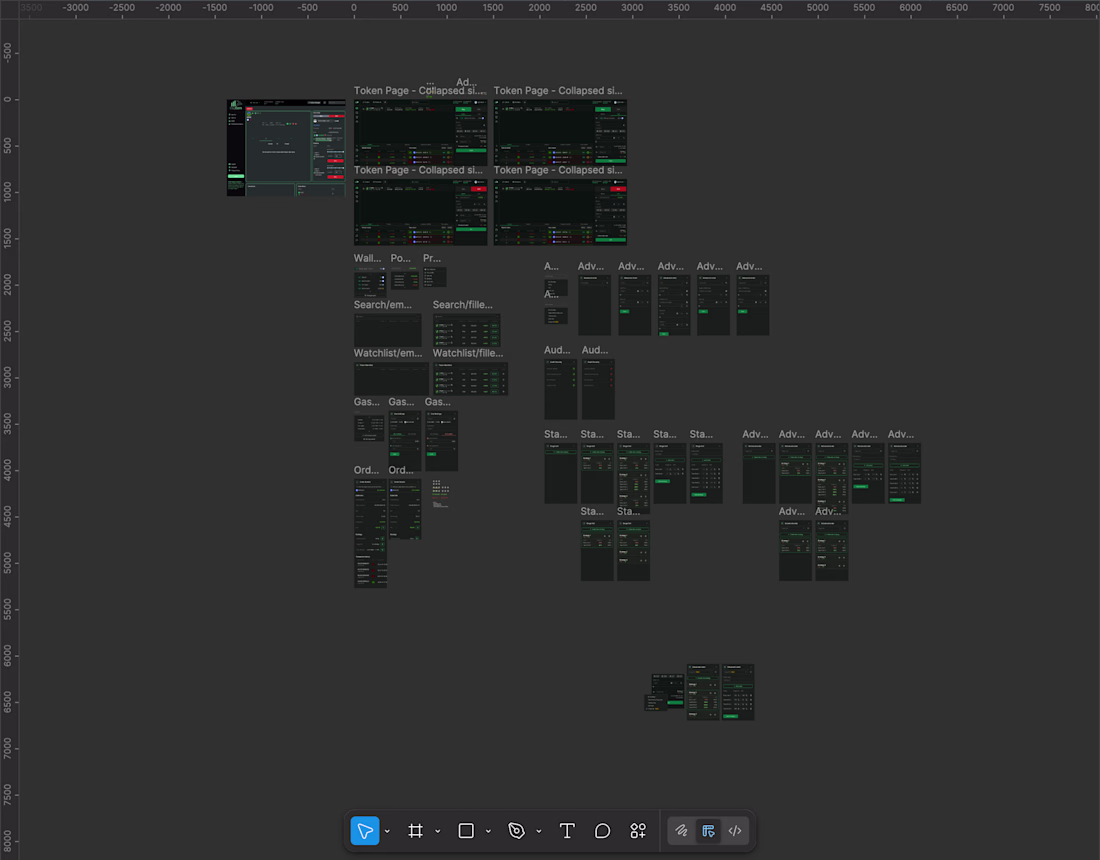Click the first 'Ord...' frame label

coord(366,470)
